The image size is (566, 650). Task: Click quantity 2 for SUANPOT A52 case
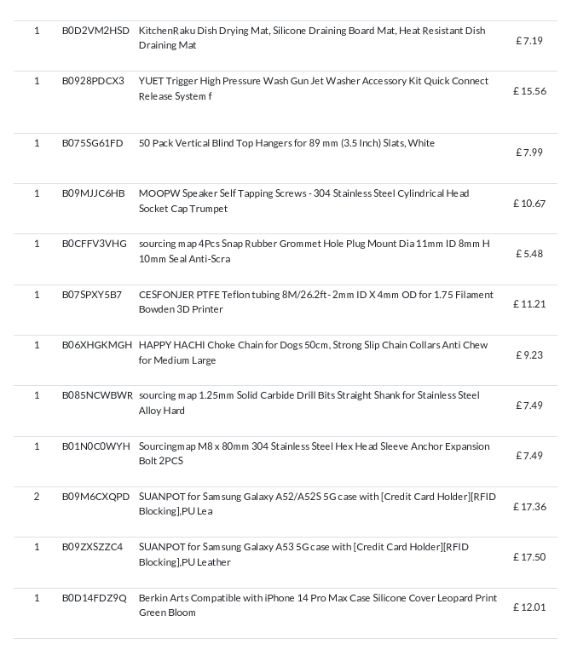(x=36, y=497)
